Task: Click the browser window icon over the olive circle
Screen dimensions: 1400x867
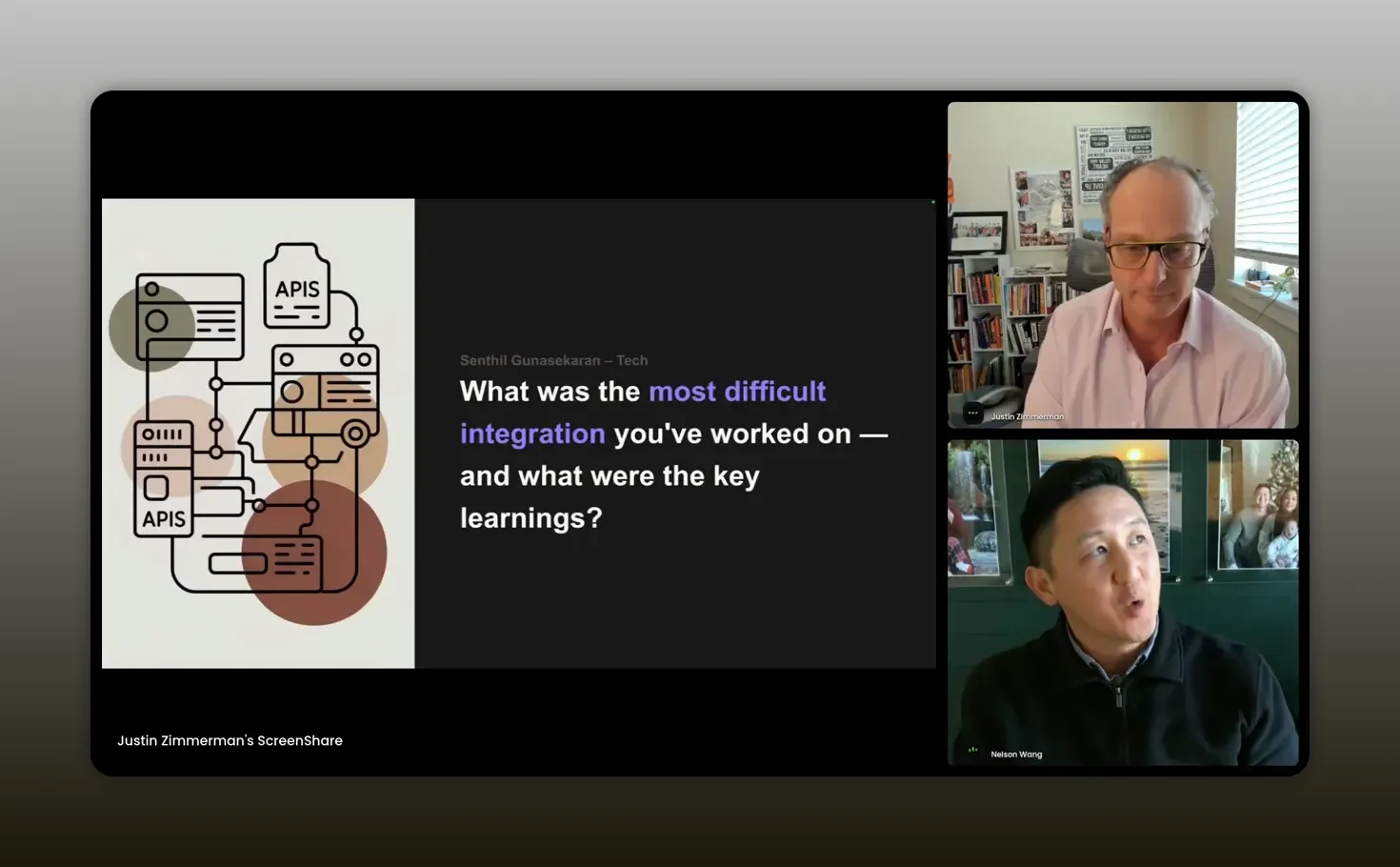Action: point(190,317)
